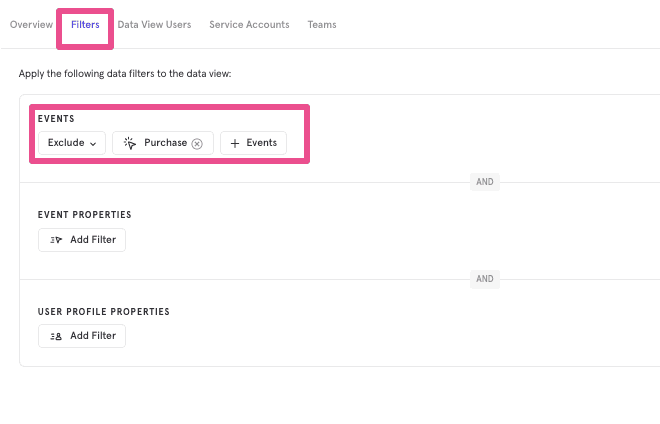Click the User Profile filter person icon

[x=56, y=336]
